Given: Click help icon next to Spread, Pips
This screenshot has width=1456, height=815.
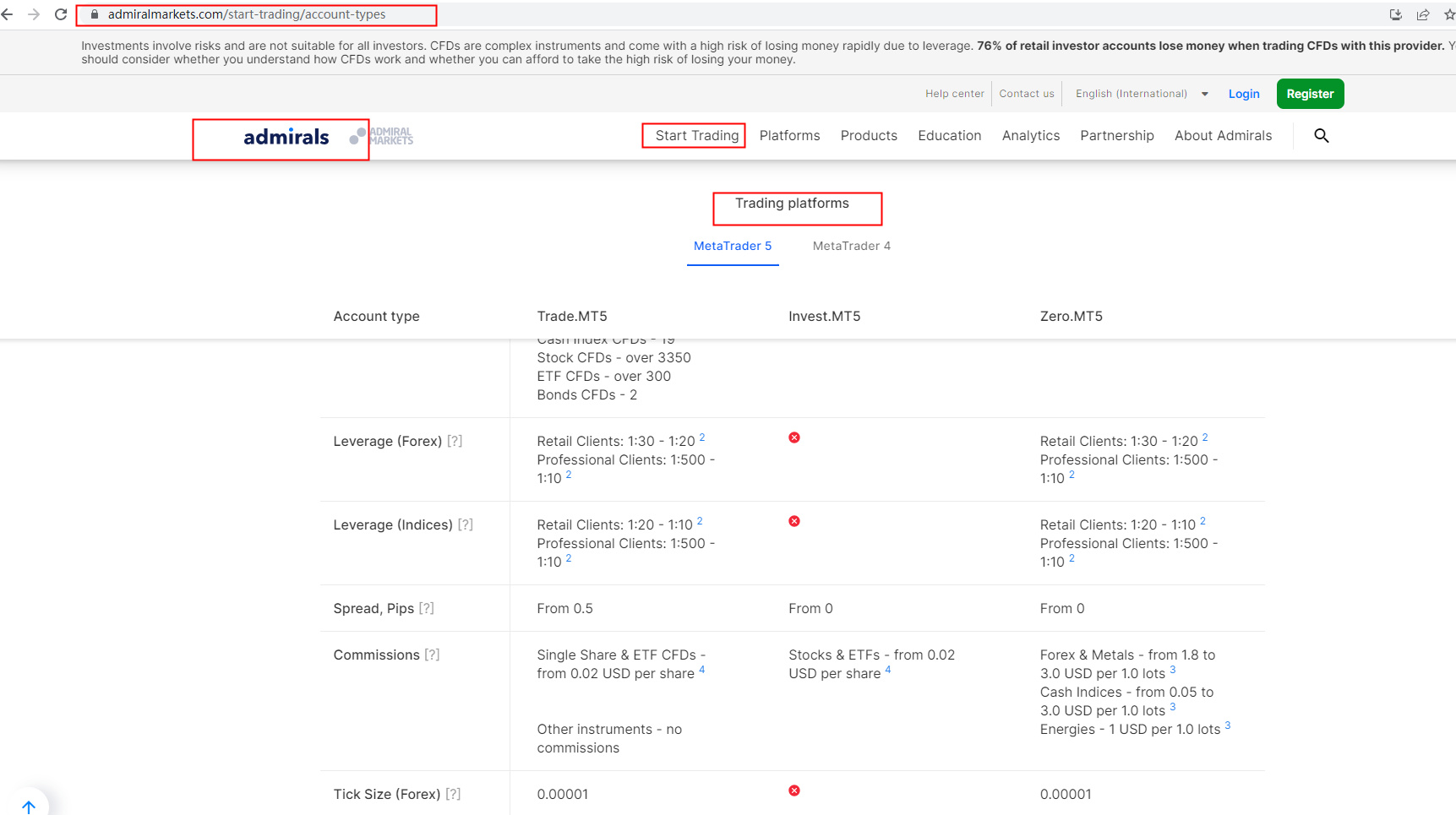Looking at the screenshot, I should [x=427, y=608].
